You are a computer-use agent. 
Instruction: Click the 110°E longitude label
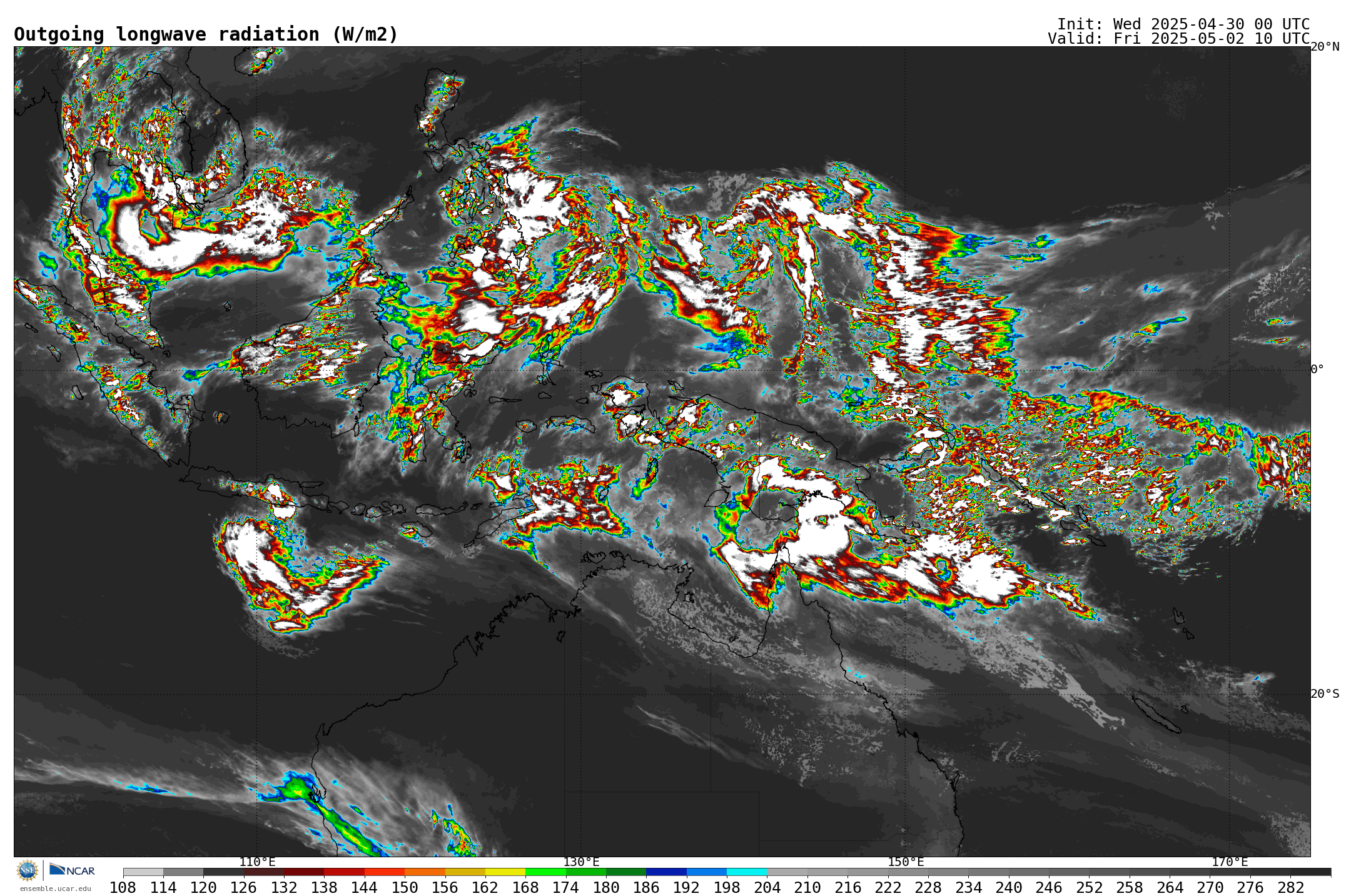coord(257,862)
